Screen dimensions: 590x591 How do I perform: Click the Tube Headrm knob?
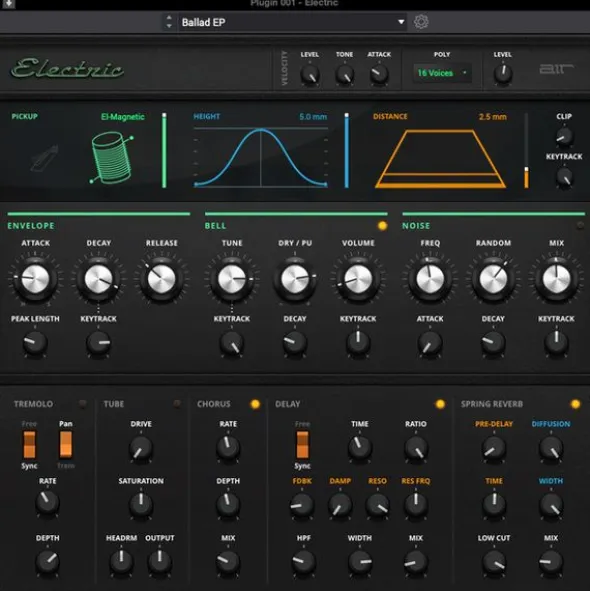[x=121, y=562]
